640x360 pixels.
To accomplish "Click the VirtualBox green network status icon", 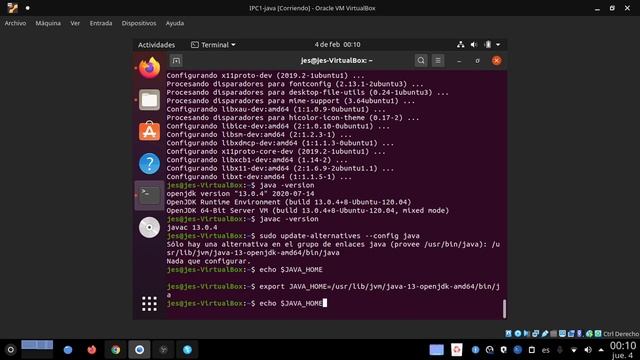I will [589, 333].
